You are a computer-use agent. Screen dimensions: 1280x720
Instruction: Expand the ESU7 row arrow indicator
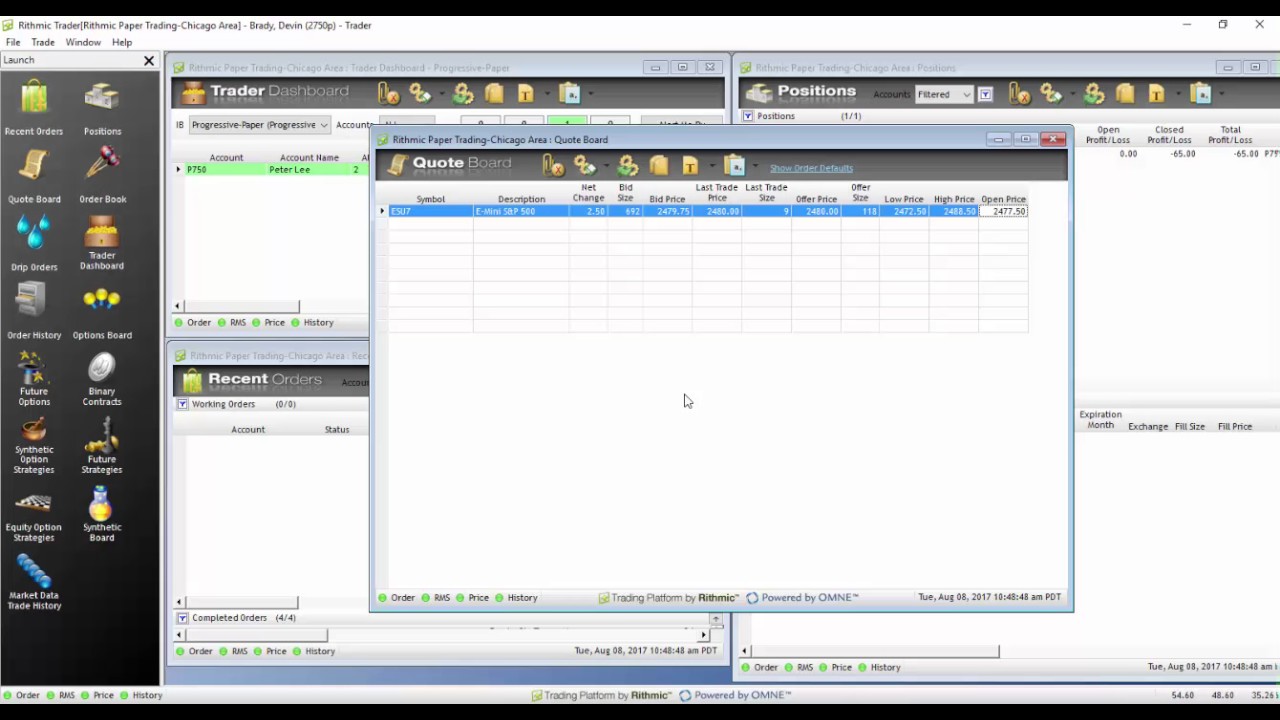pyautogui.click(x=382, y=211)
